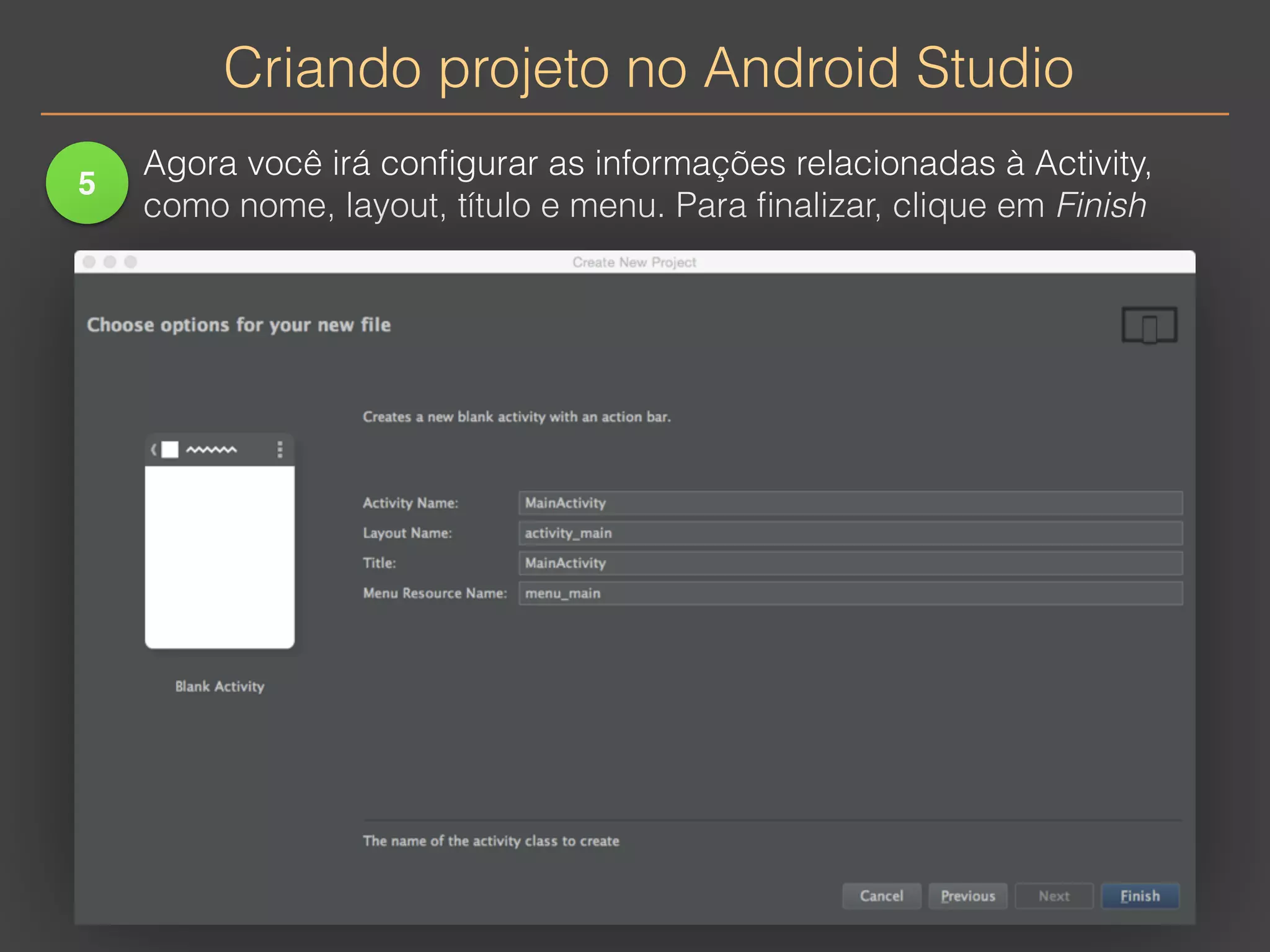Click the 'Create New Project' window title
This screenshot has width=1270, height=952.
(634, 262)
